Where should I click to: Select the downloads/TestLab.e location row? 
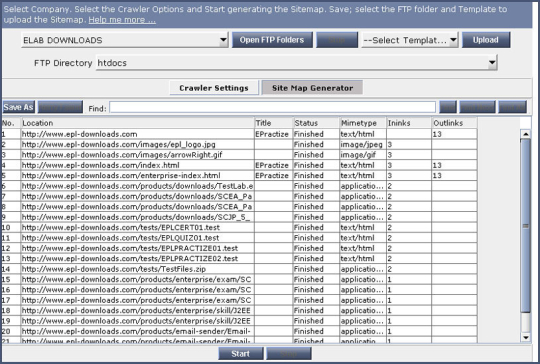point(137,186)
